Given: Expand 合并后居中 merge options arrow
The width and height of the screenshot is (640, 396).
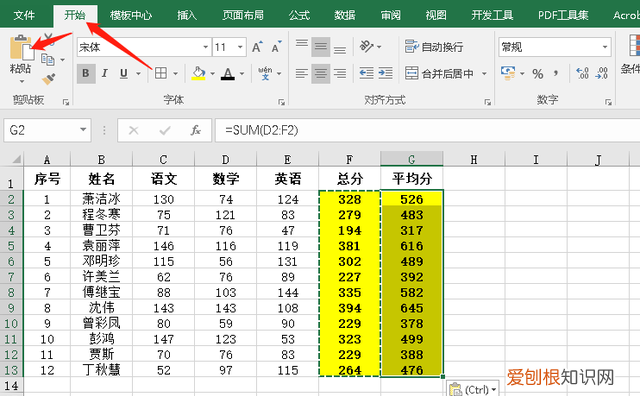Looking at the screenshot, I should (x=484, y=74).
